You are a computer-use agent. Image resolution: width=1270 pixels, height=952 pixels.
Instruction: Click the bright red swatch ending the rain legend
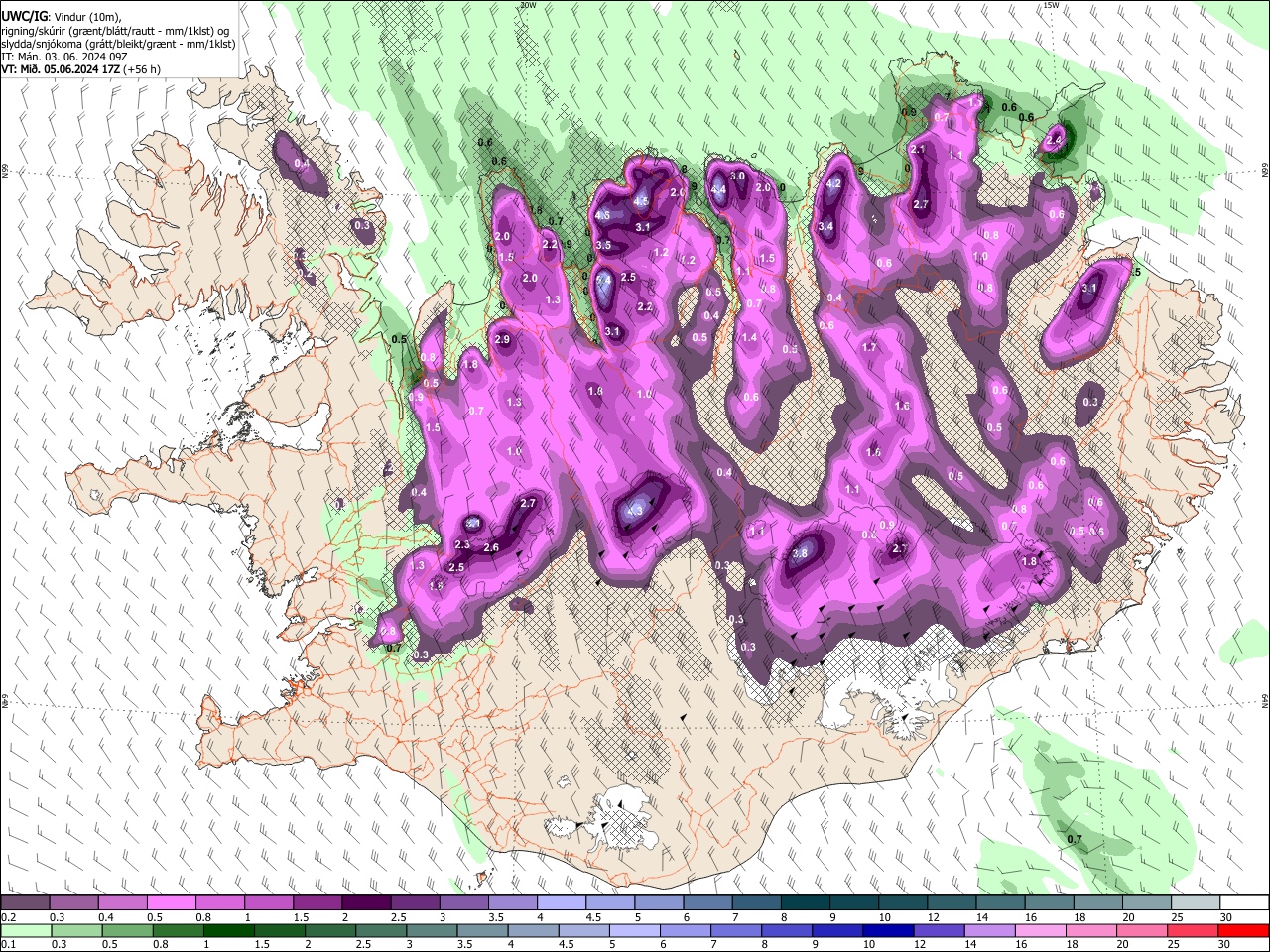point(1242,930)
